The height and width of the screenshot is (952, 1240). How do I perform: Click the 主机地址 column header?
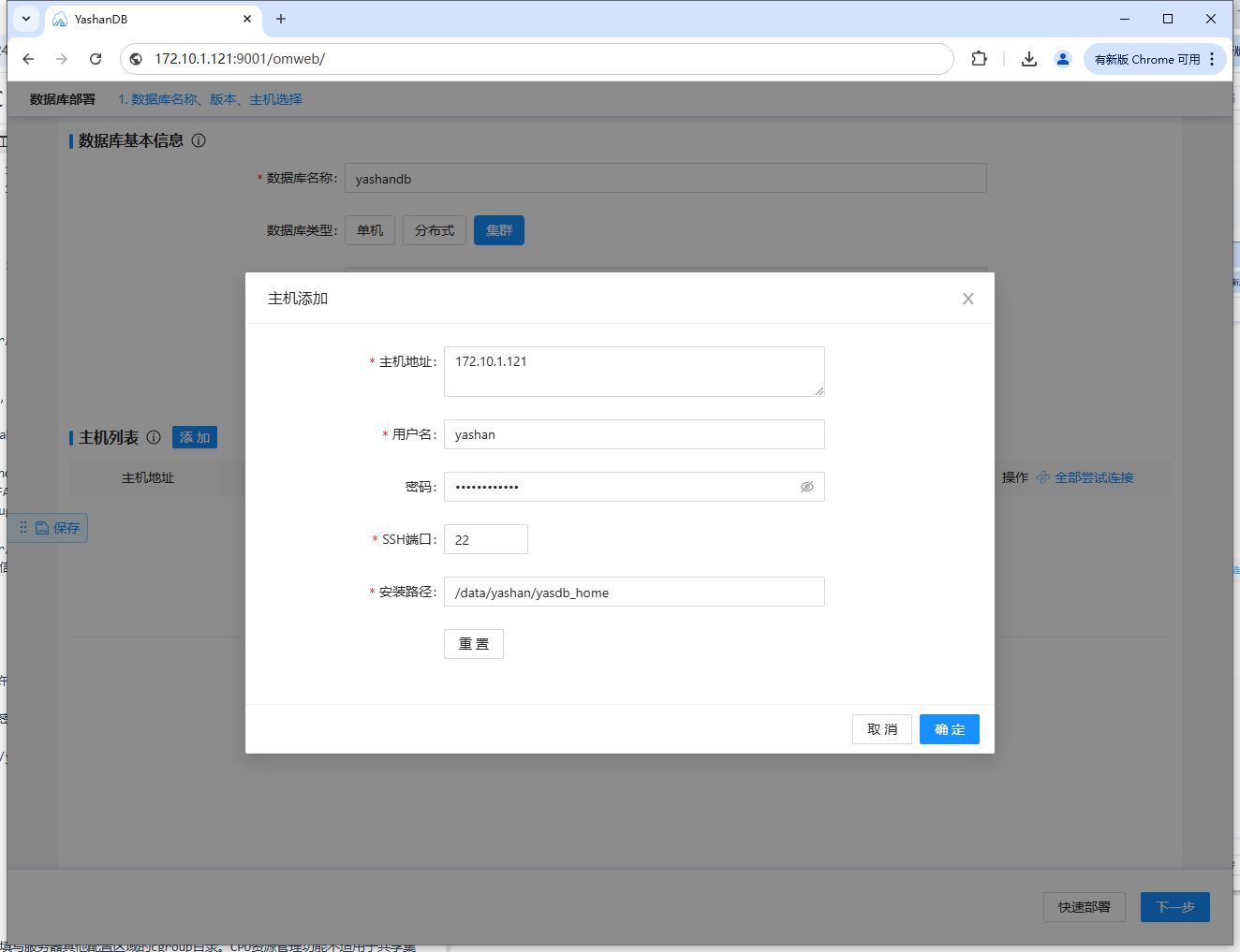[x=148, y=477]
